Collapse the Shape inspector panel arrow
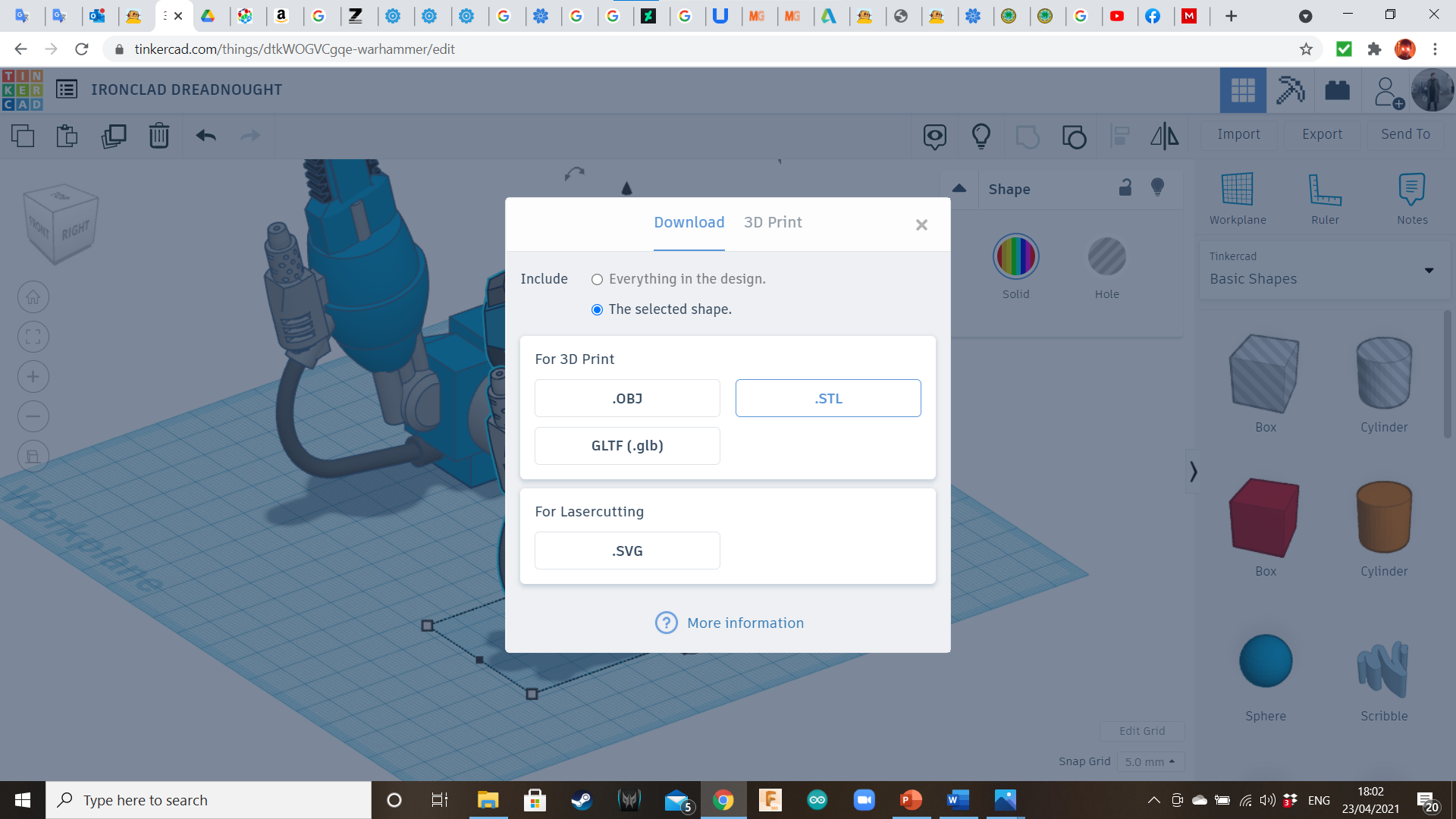This screenshot has width=1456, height=819. tap(959, 189)
